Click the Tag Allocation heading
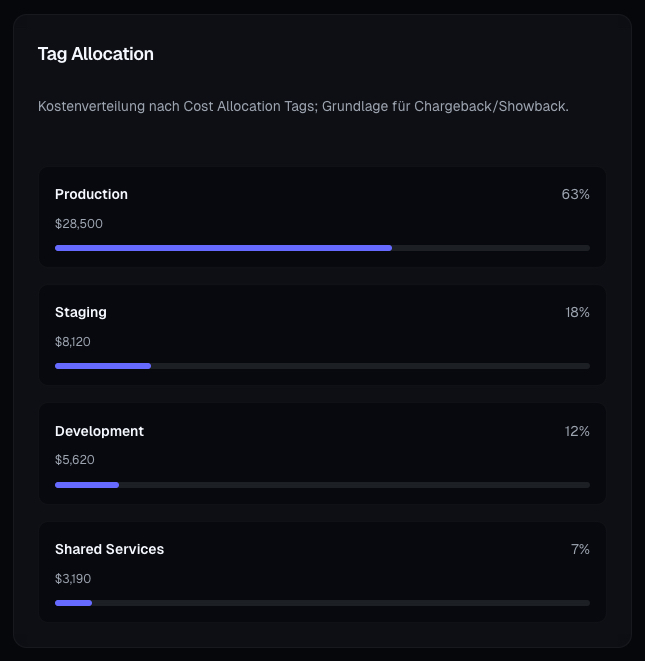This screenshot has width=645, height=661. (96, 54)
